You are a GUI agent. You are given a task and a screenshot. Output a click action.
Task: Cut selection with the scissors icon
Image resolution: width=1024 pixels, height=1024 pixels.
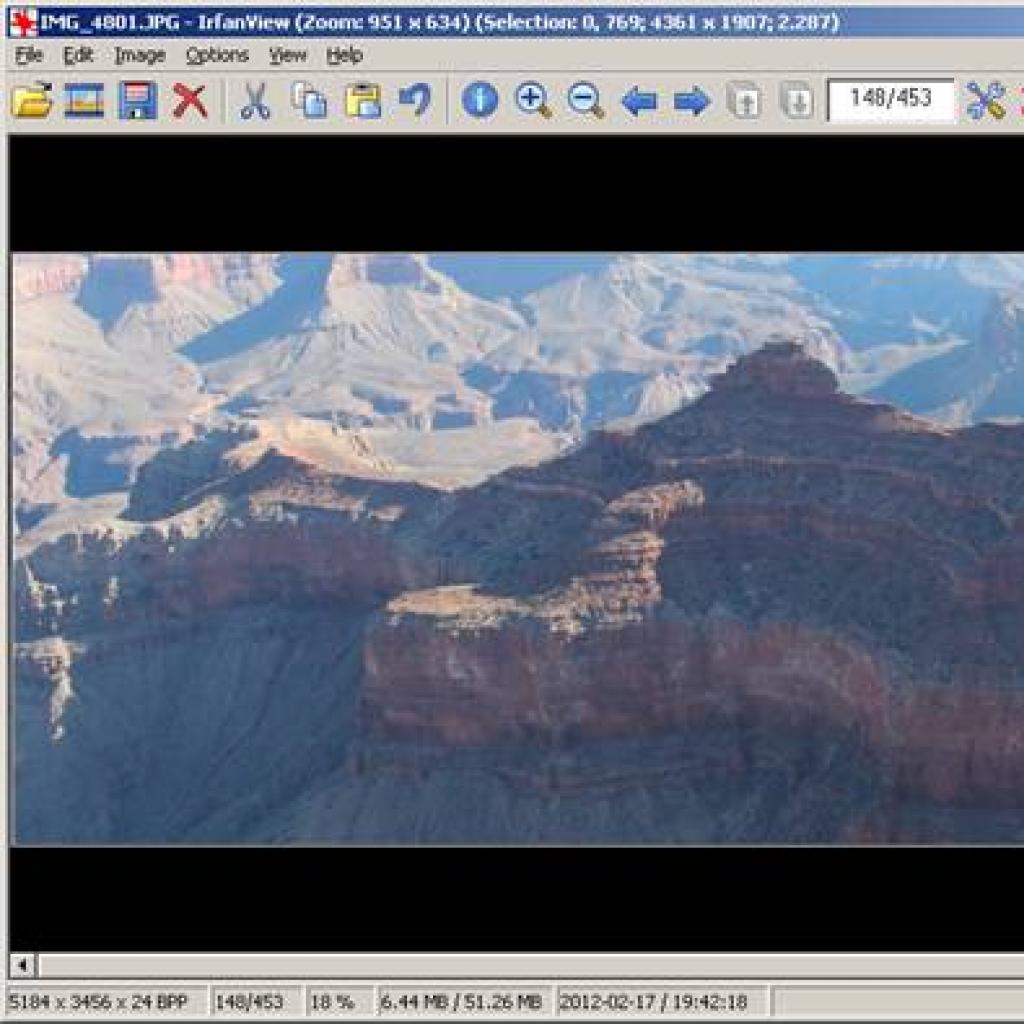[255, 101]
